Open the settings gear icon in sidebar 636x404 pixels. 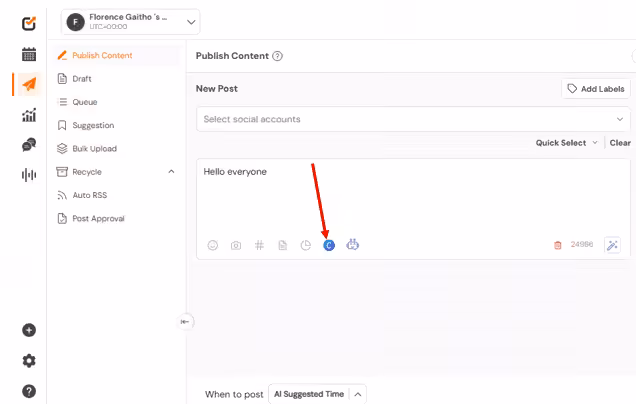pos(29,360)
